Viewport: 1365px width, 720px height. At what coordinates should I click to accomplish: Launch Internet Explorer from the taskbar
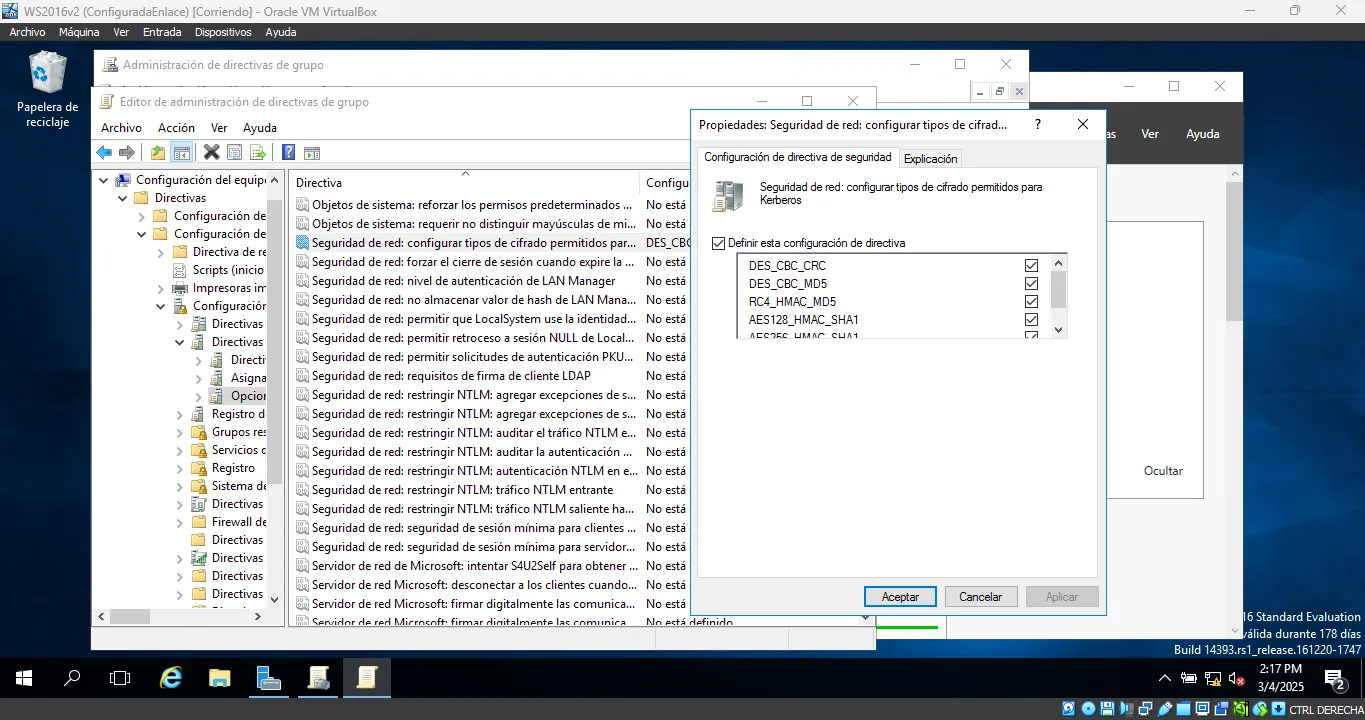click(x=171, y=678)
